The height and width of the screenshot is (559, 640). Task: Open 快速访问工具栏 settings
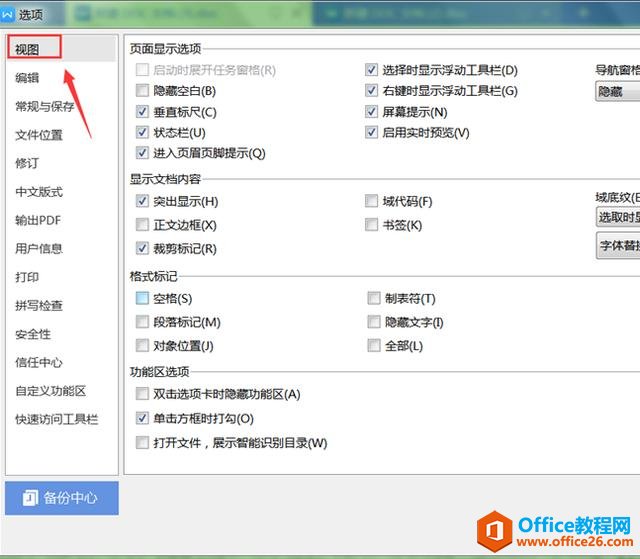(x=57, y=419)
